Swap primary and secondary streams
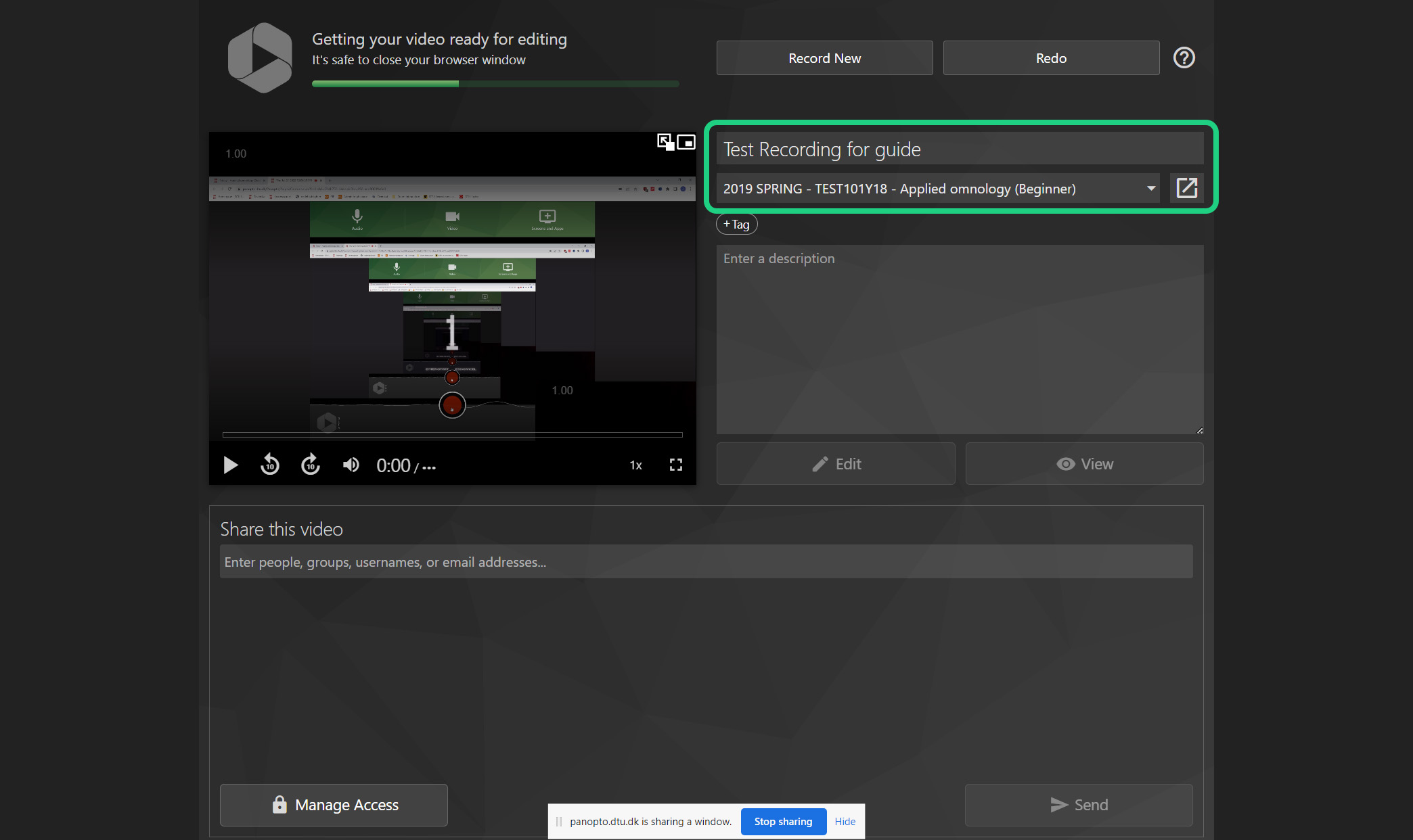 pos(665,142)
